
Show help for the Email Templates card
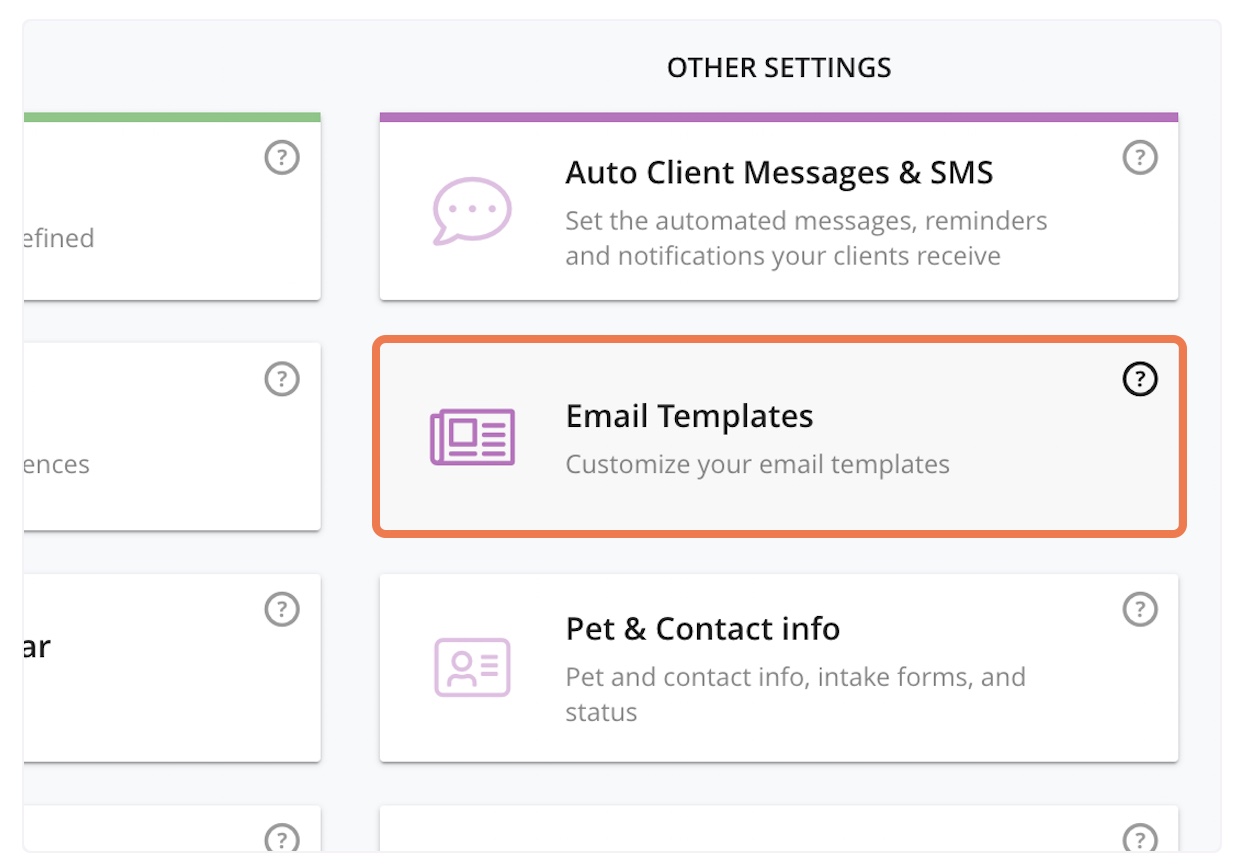(1140, 379)
